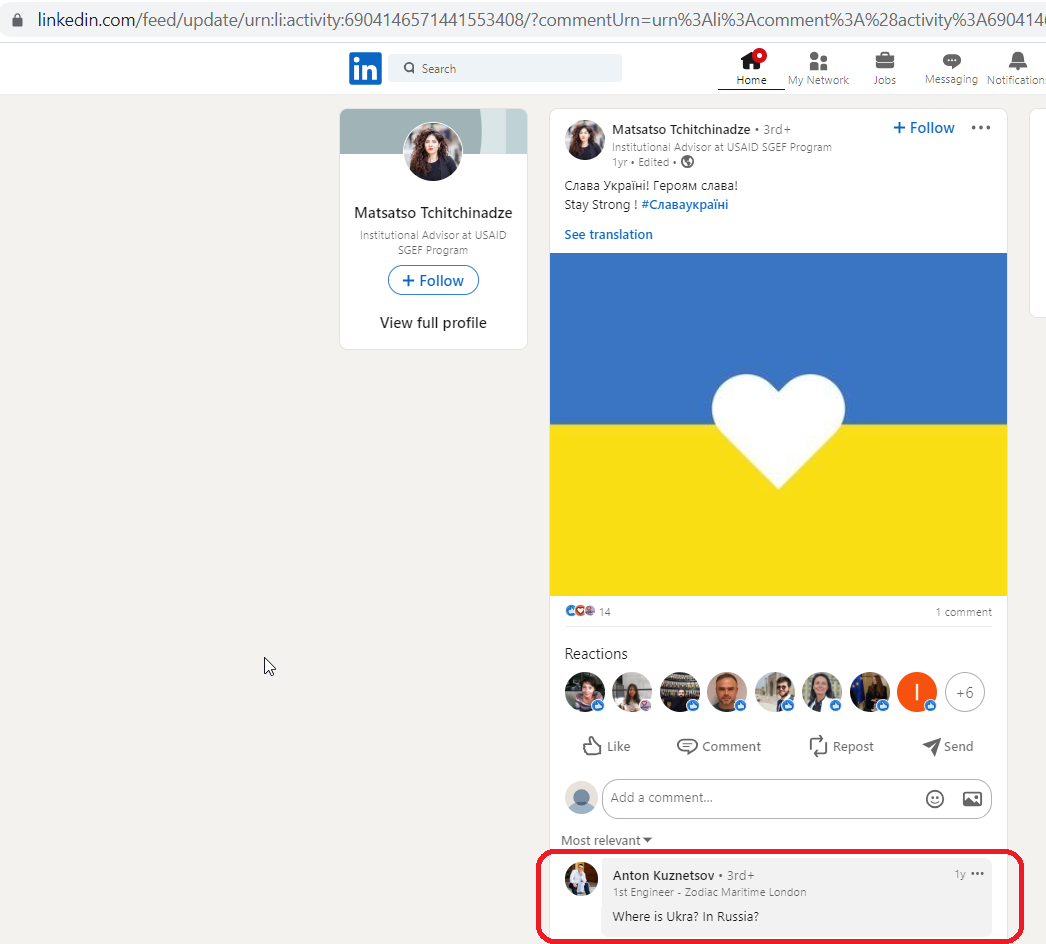Open My Network in the navigation bar
Viewport: 1046px width, 944px height.
[x=818, y=69]
